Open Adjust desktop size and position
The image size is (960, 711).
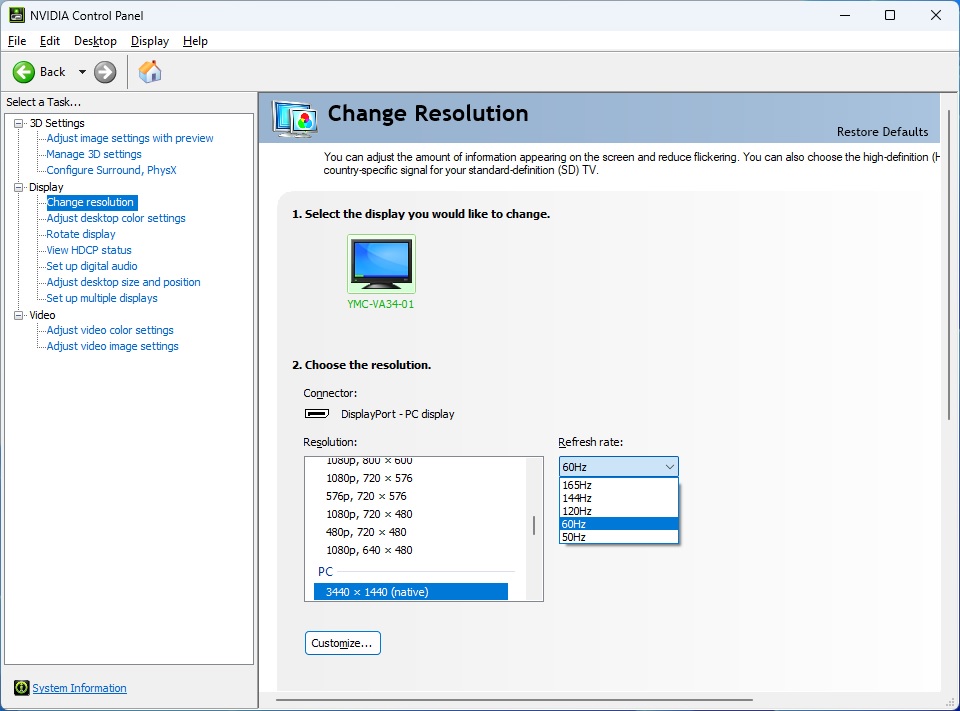point(123,282)
